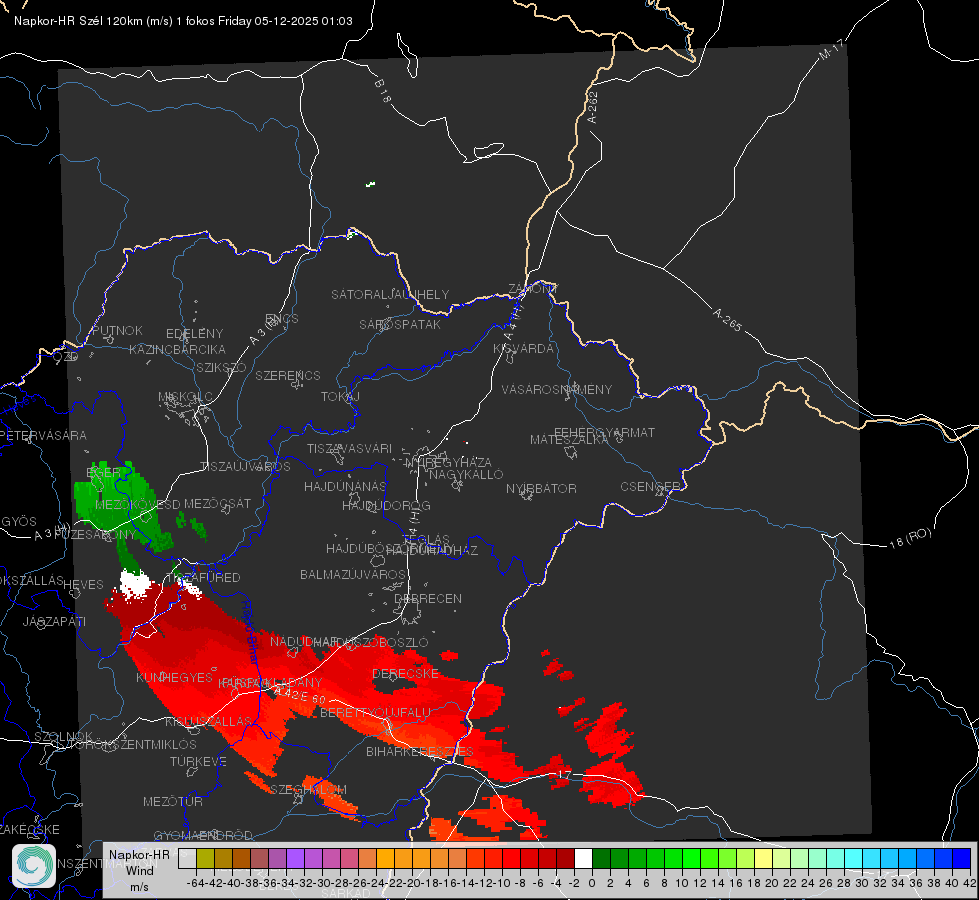The width and height of the screenshot is (979, 900).
Task: Click the MÁTÉSZALKA town label
Action: (x=569, y=440)
